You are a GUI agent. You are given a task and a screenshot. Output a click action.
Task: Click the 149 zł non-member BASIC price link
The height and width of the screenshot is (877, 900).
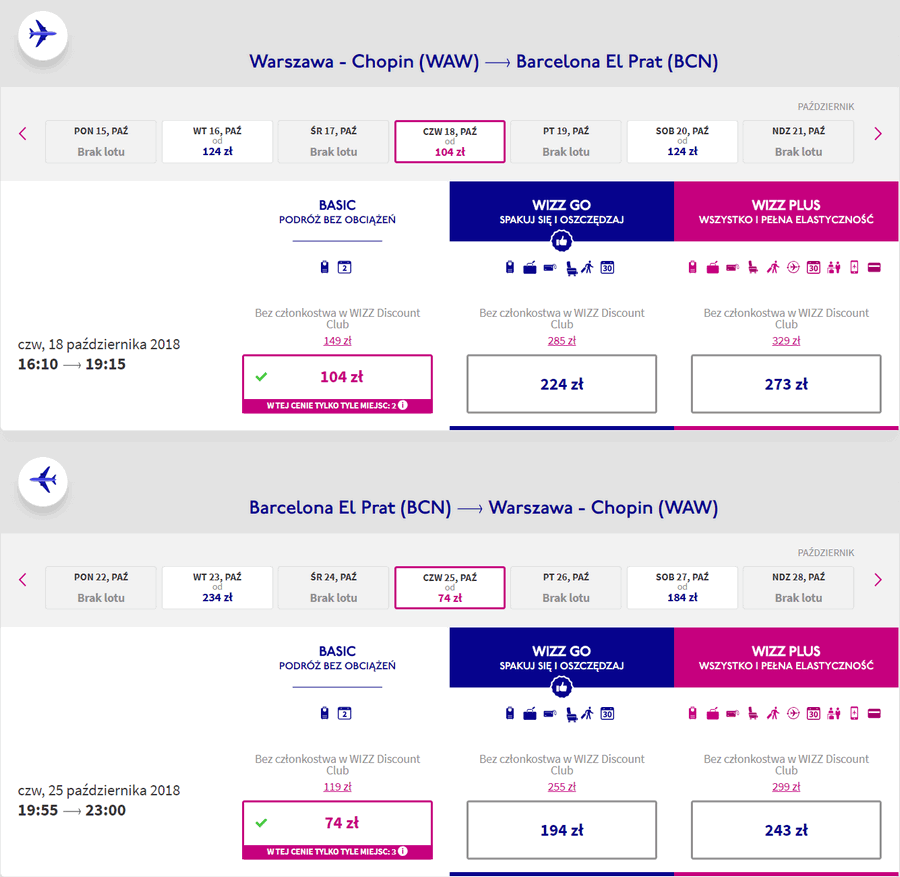[338, 340]
